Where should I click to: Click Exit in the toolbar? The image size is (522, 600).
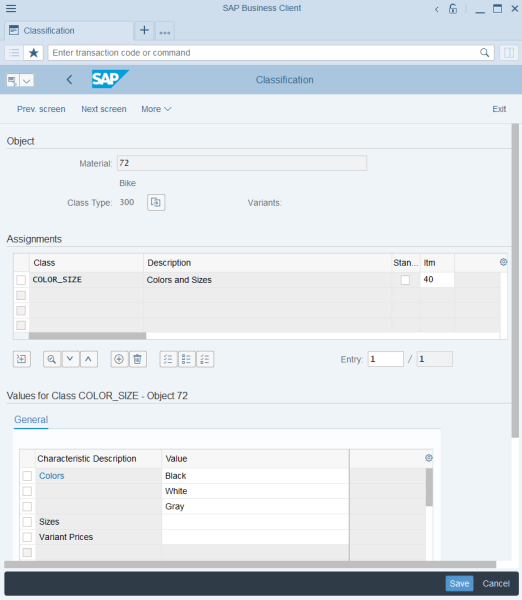(499, 109)
